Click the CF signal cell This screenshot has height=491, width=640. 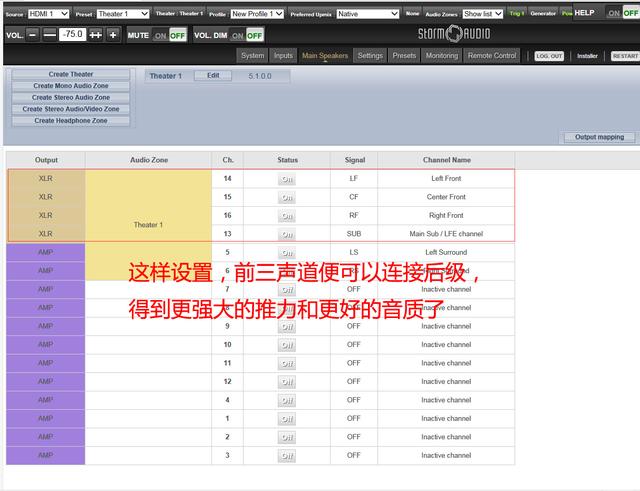(354, 197)
